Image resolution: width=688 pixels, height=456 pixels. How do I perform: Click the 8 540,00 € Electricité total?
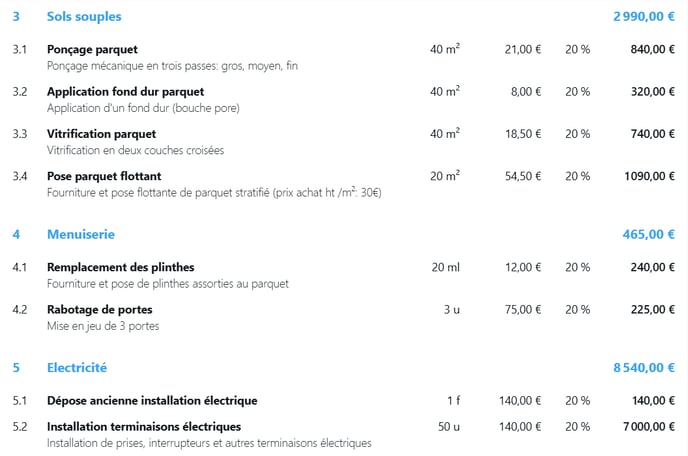pos(644,368)
